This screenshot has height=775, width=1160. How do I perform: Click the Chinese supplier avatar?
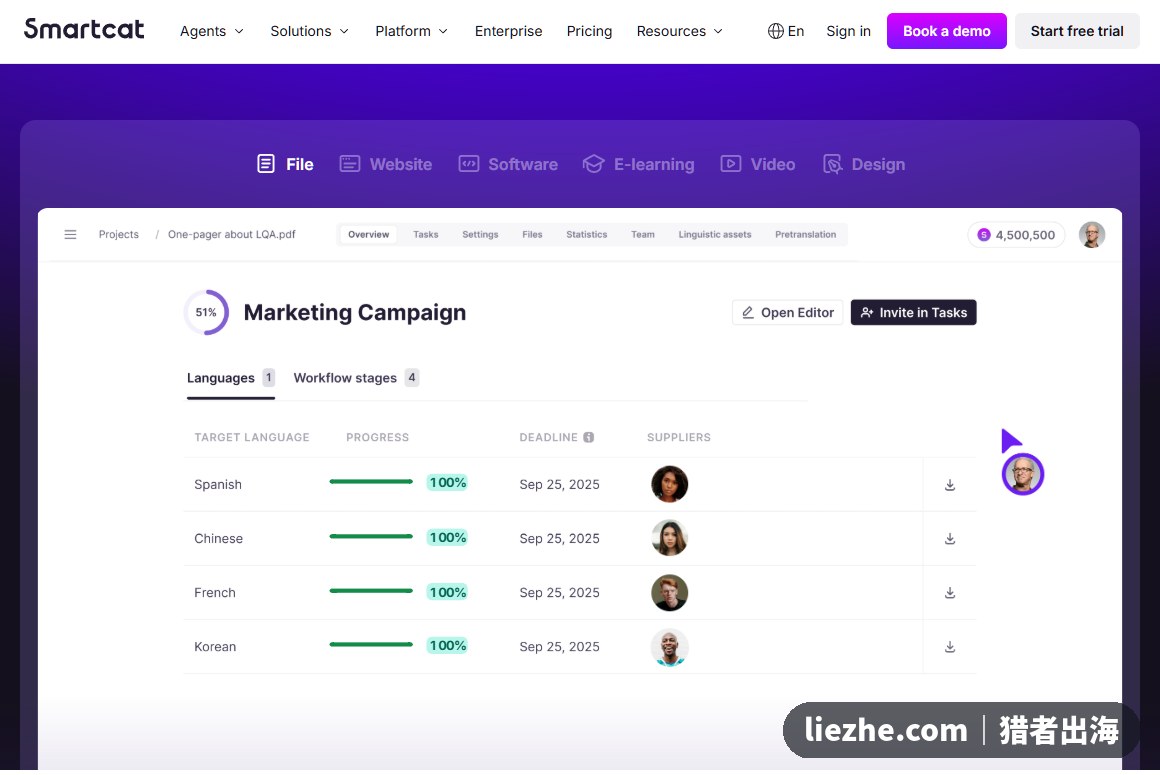[x=670, y=538]
